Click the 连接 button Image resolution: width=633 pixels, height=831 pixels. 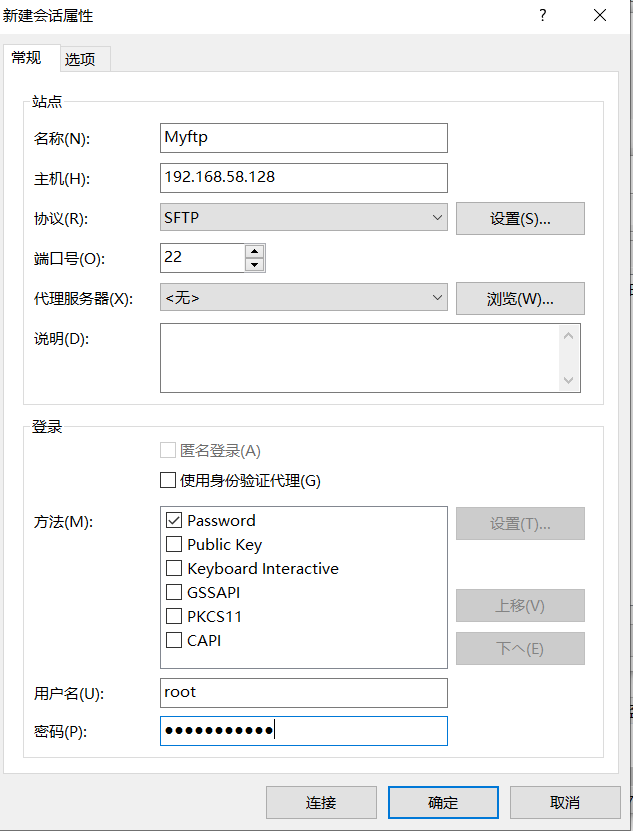click(x=321, y=802)
